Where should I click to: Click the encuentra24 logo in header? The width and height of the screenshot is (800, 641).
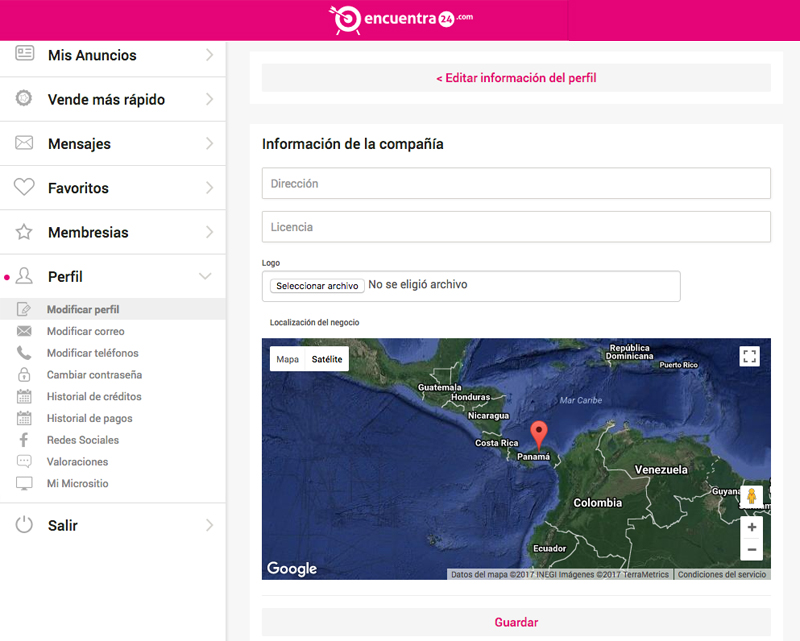pos(401,19)
